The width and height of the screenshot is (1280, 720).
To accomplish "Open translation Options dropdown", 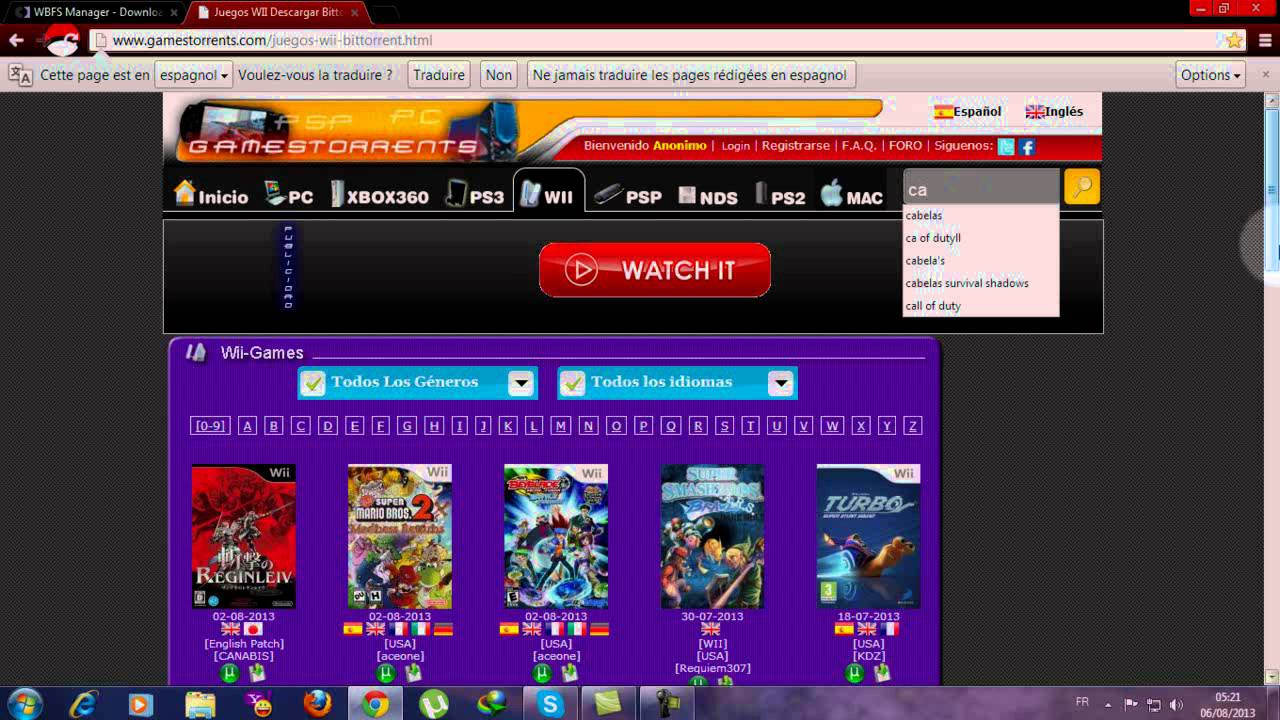I will click(1210, 75).
